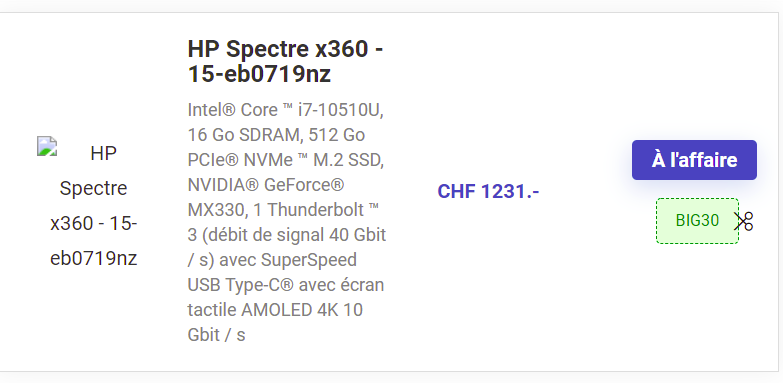
Task: Click the Intel Core i7-10510U spec text
Action: point(286,110)
